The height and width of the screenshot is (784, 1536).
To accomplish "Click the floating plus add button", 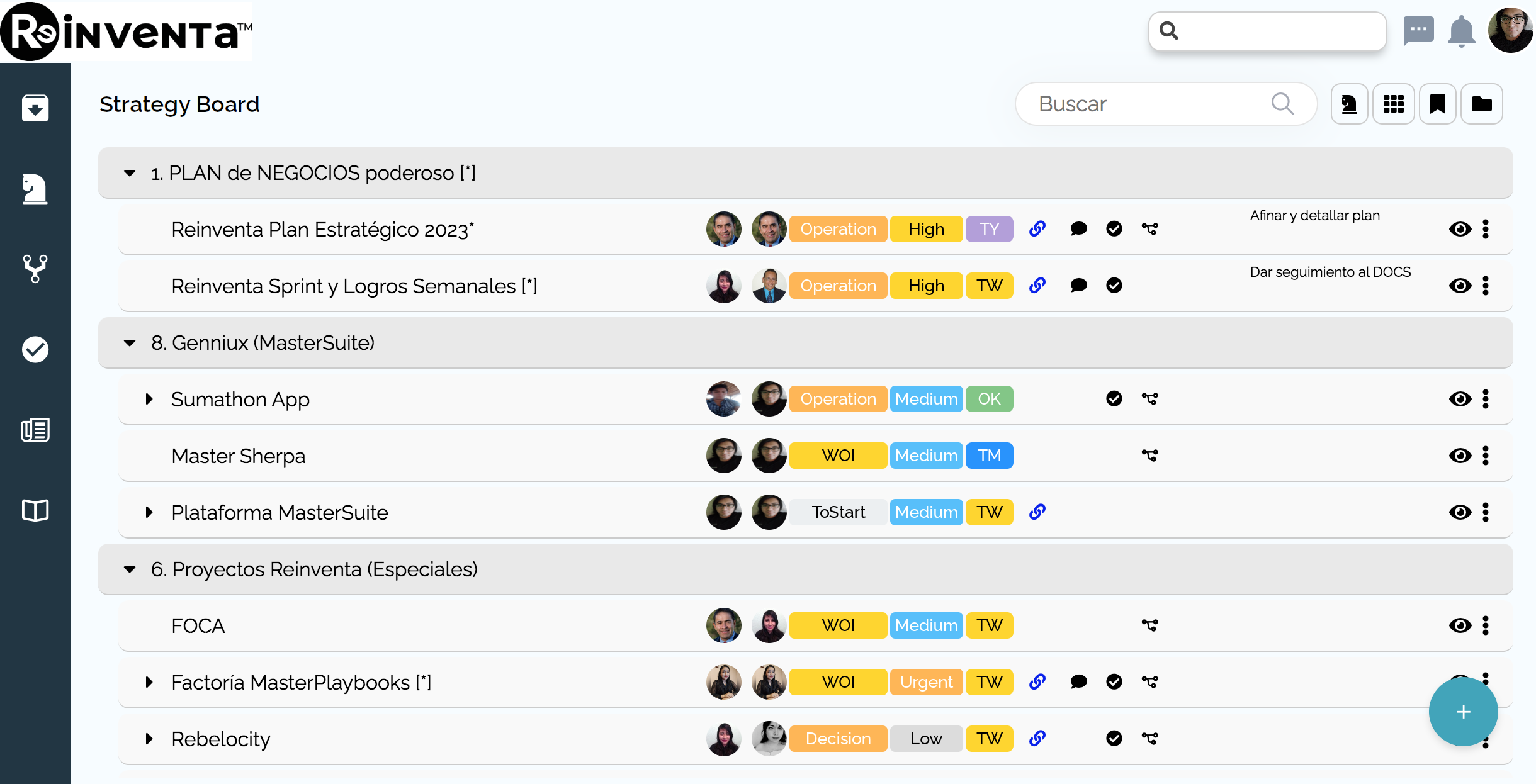I will point(1464,712).
